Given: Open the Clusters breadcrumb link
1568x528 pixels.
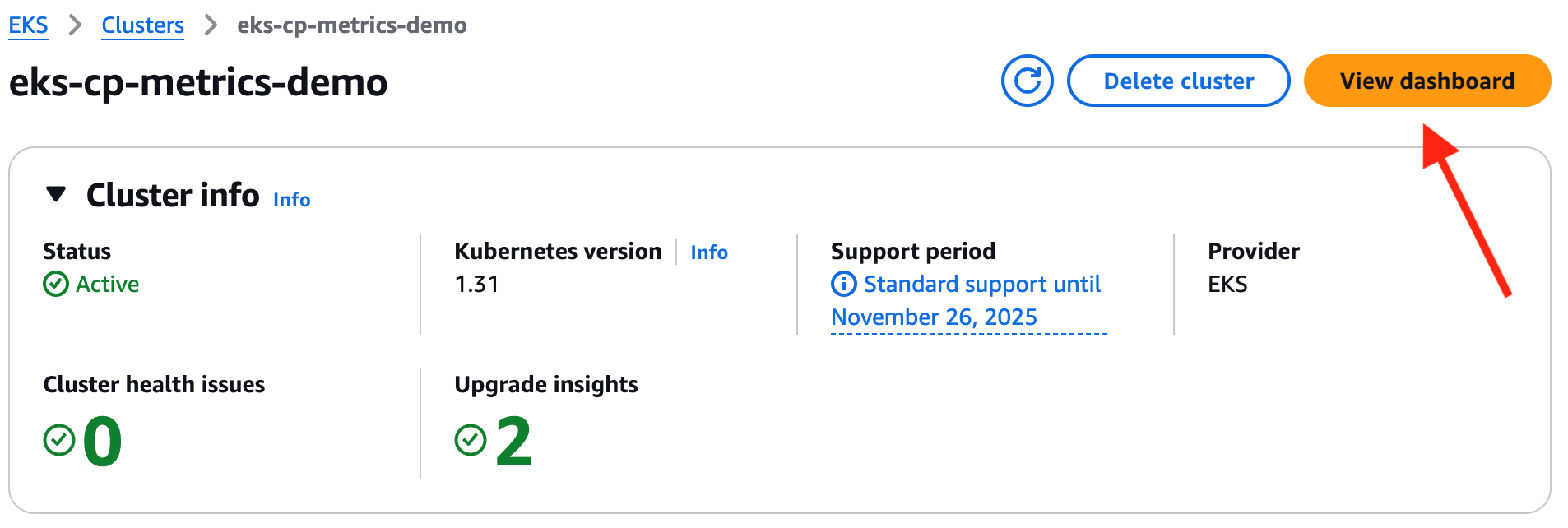Looking at the screenshot, I should coord(142,25).
